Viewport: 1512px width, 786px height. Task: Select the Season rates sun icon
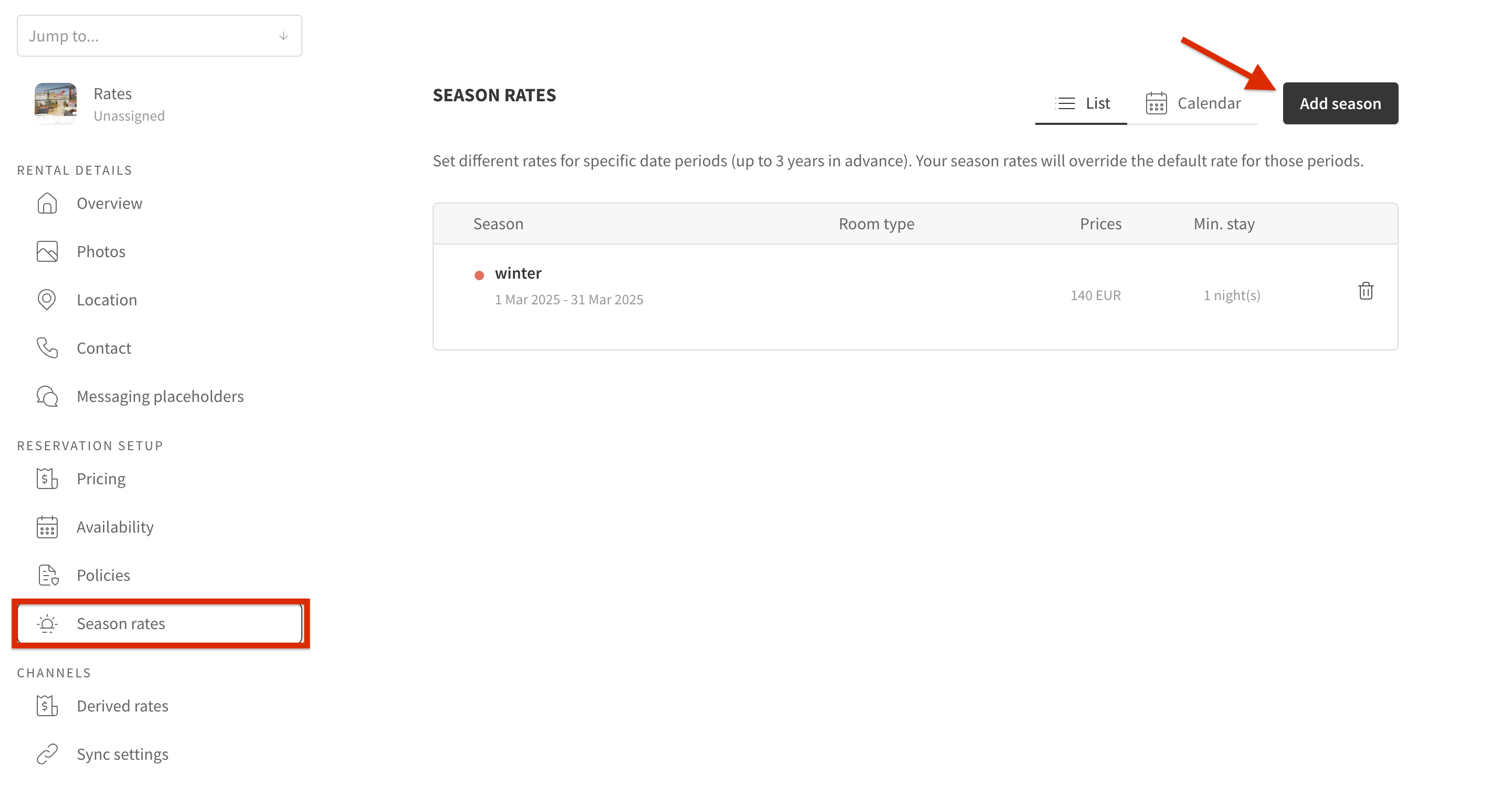tap(47, 623)
